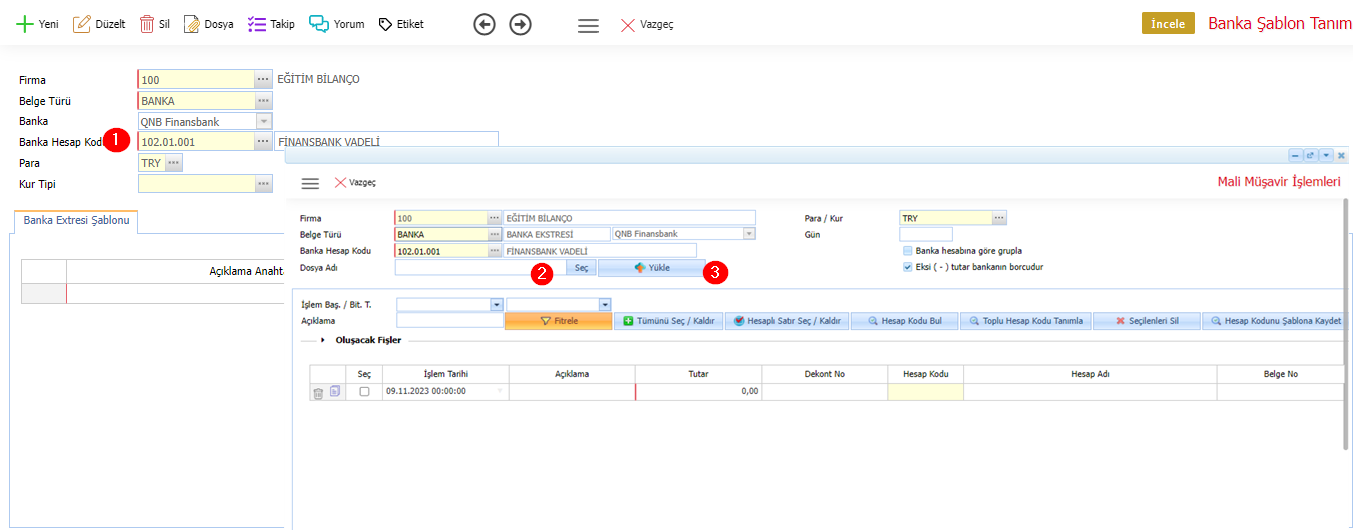Click Vazgeç cancel in main toolbar
This screenshot has height=530, width=1353.
coord(647,25)
